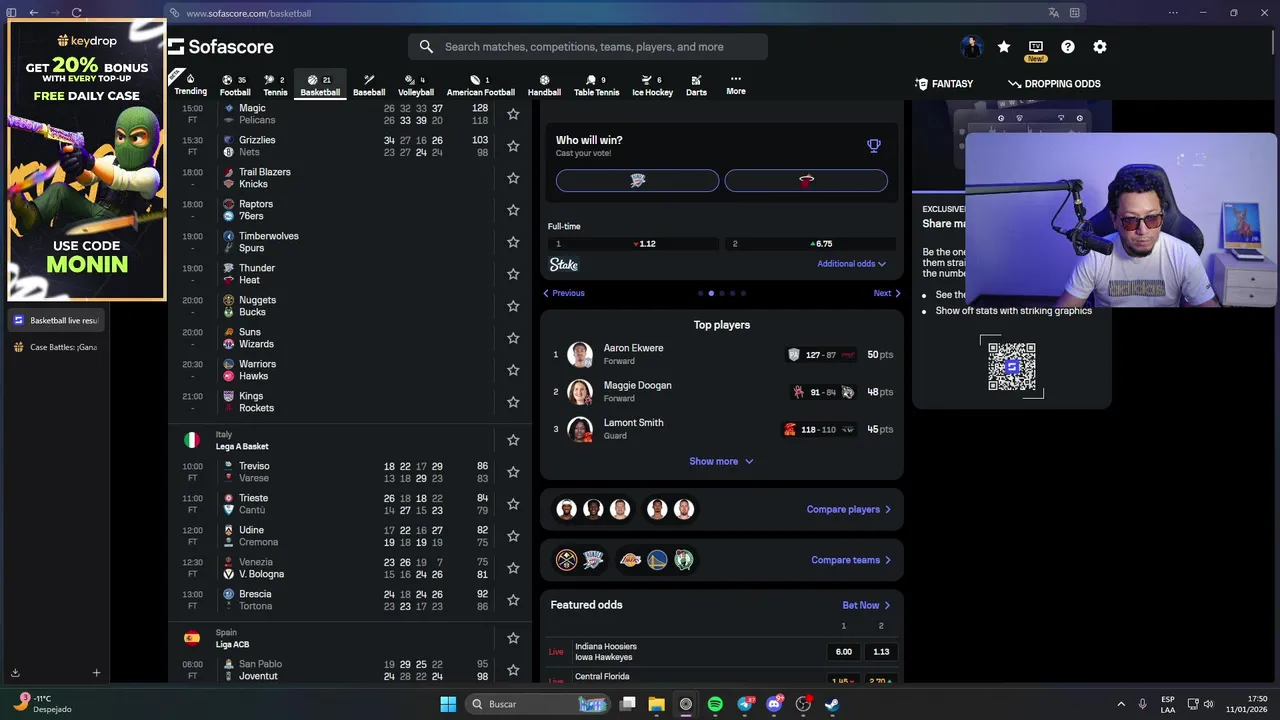The height and width of the screenshot is (720, 1280).
Task: Open the FANTASY section
Action: (x=944, y=84)
